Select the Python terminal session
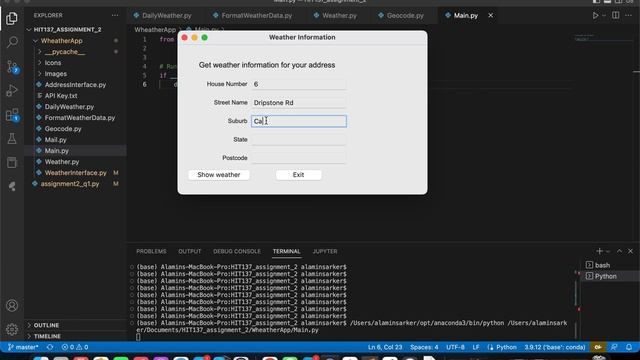Viewport: 640px width, 360px height. [x=605, y=276]
